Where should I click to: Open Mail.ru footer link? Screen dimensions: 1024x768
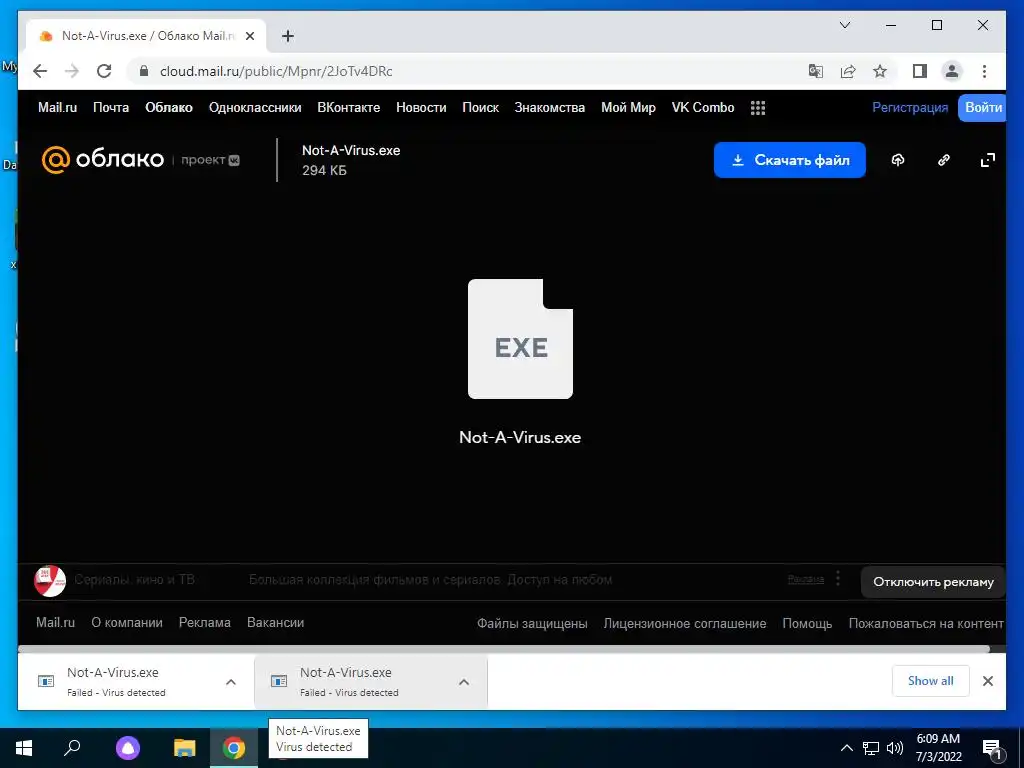[56, 623]
